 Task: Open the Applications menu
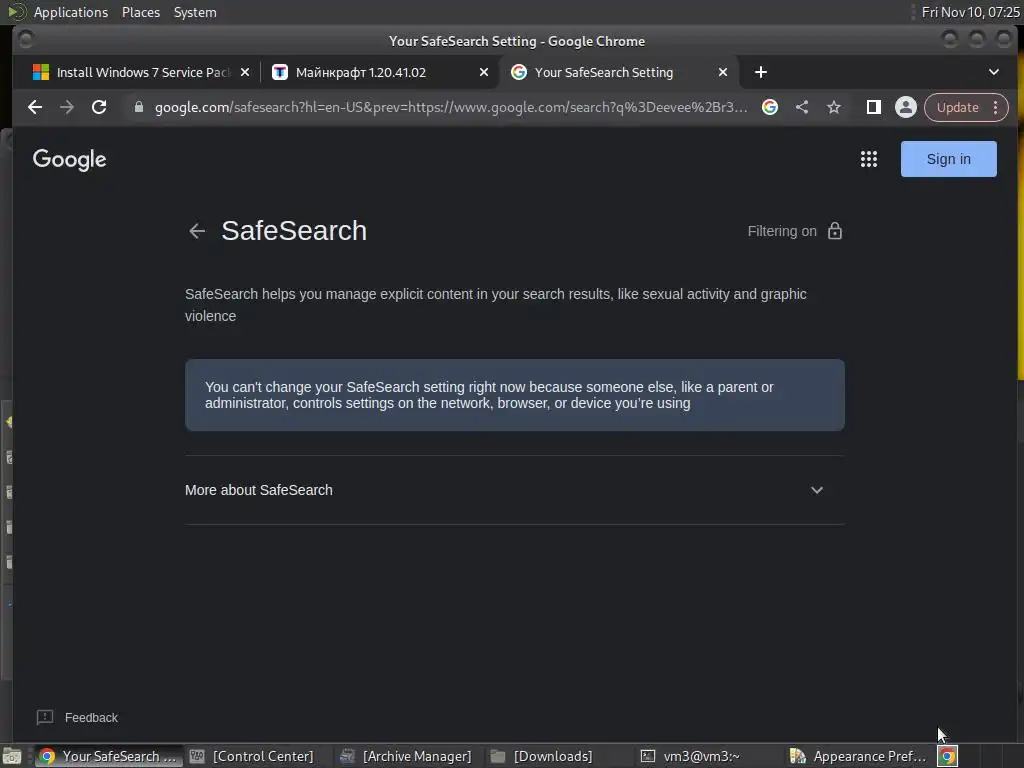tap(71, 12)
